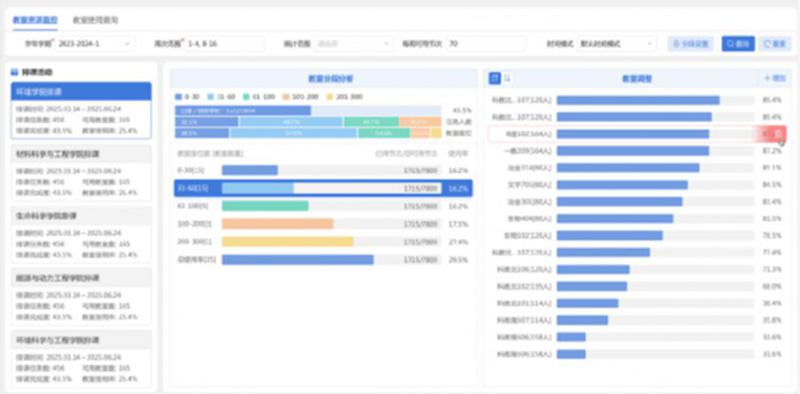
Task: Click the blue search button with magnifier icon
Action: (x=738, y=44)
